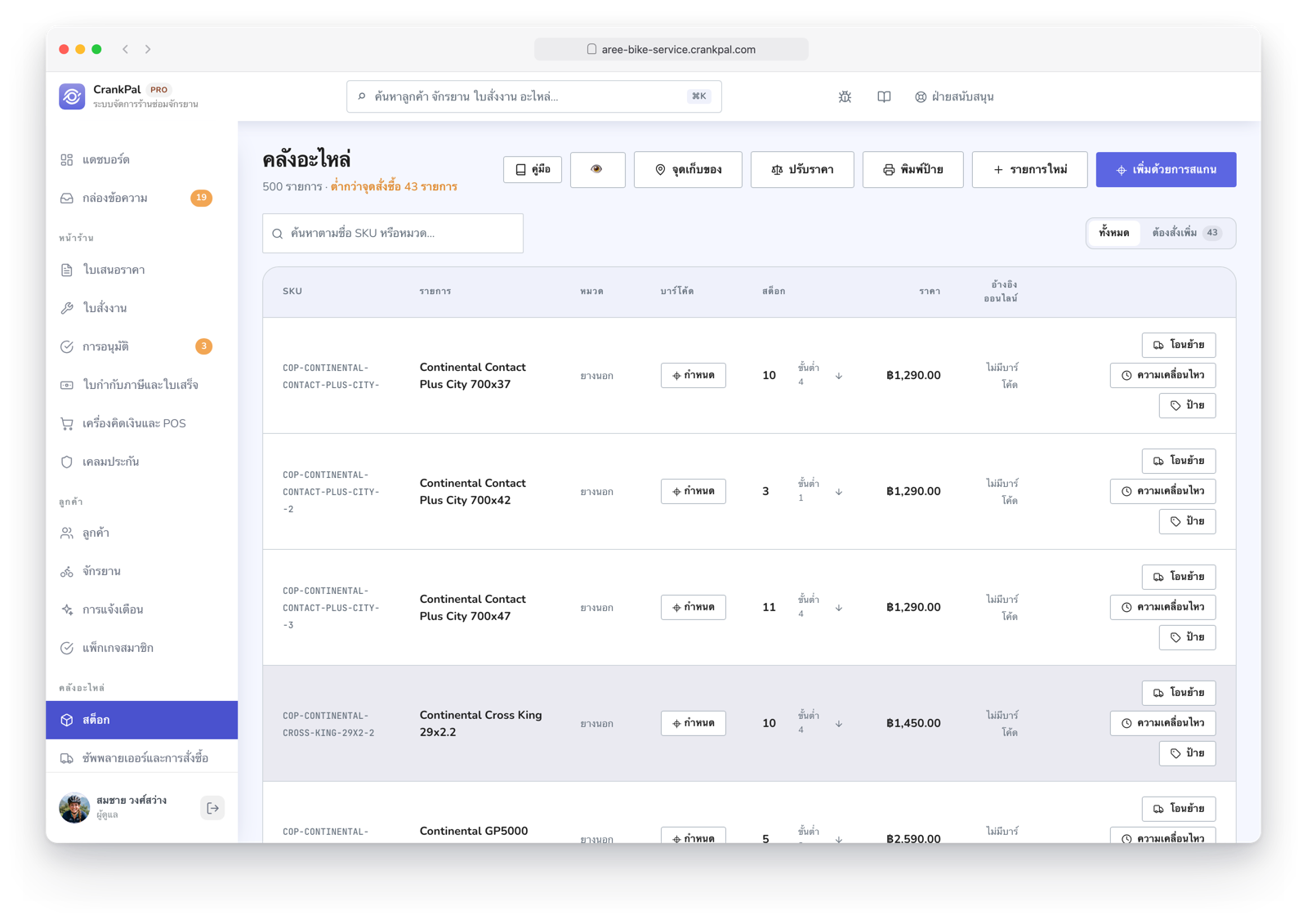Click โอนย้าย for Continental GP5000
This screenshot has width=1307, height=924.
coord(1179,809)
